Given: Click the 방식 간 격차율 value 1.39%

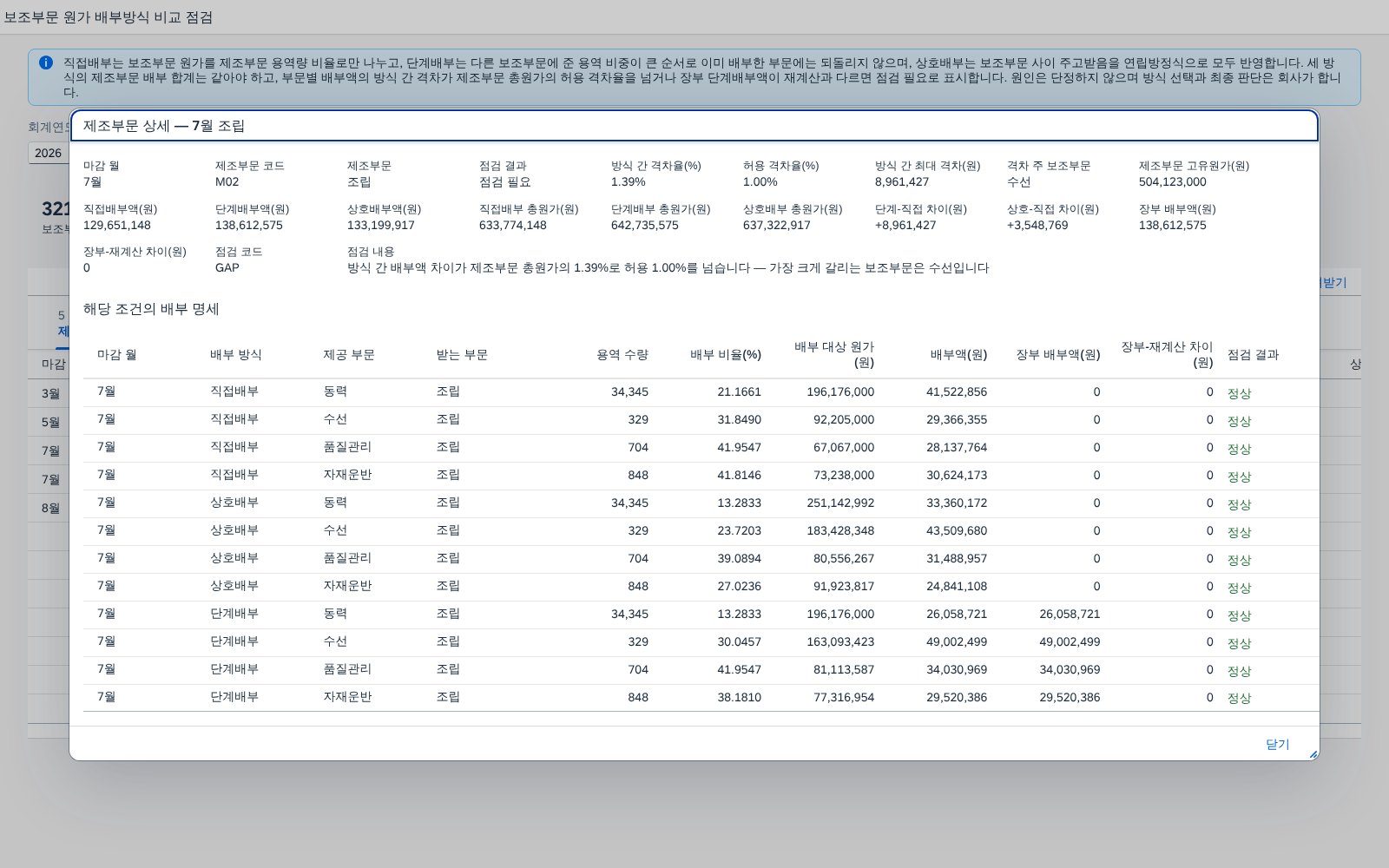Looking at the screenshot, I should pos(629,182).
